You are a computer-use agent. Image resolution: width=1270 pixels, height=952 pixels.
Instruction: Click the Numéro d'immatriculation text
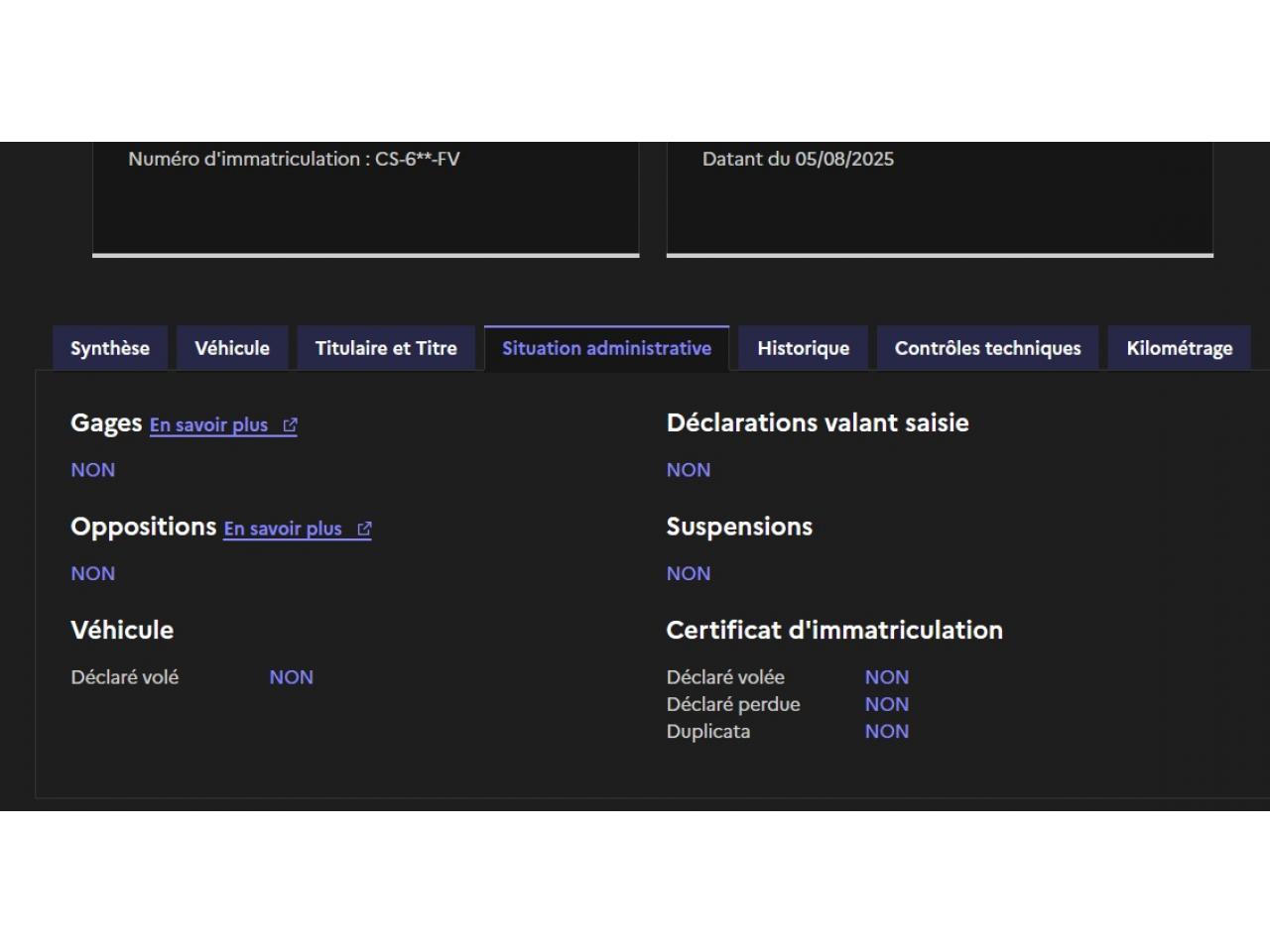(294, 159)
